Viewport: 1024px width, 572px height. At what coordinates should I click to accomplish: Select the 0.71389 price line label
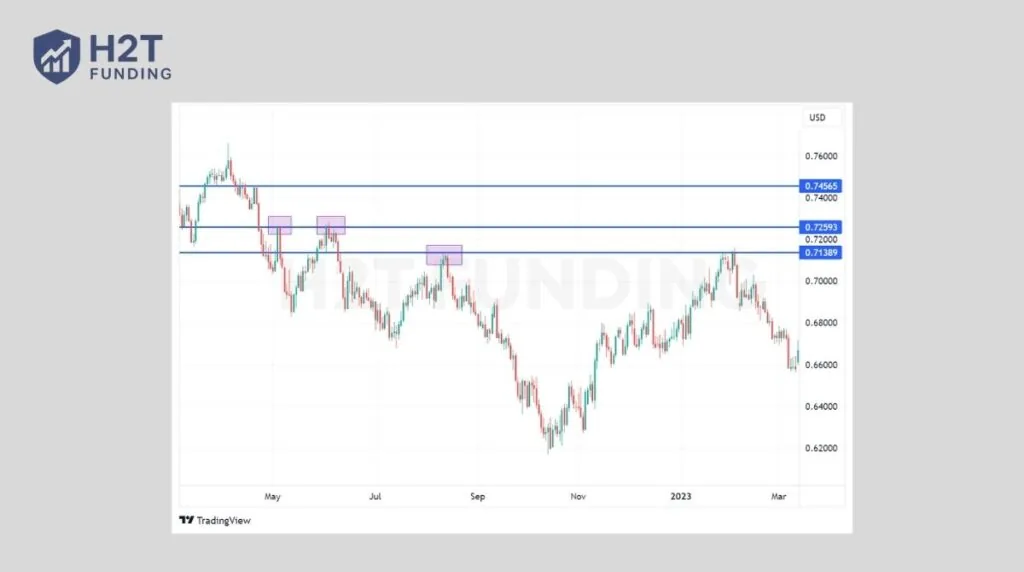(x=820, y=253)
